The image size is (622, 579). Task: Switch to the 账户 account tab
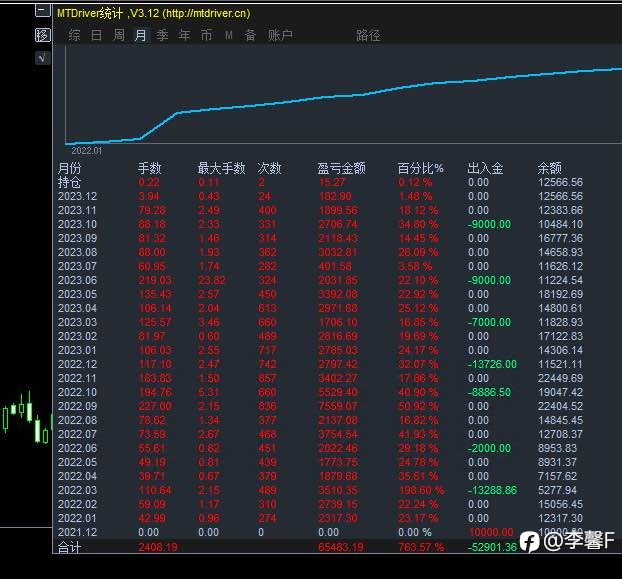click(280, 35)
